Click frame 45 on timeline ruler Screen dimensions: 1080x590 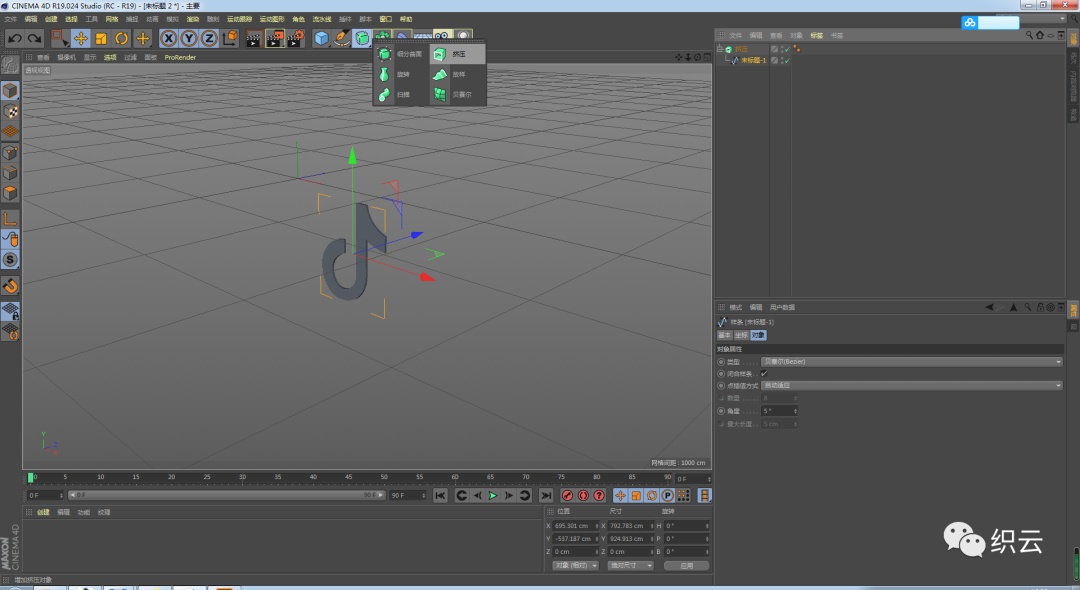point(349,477)
